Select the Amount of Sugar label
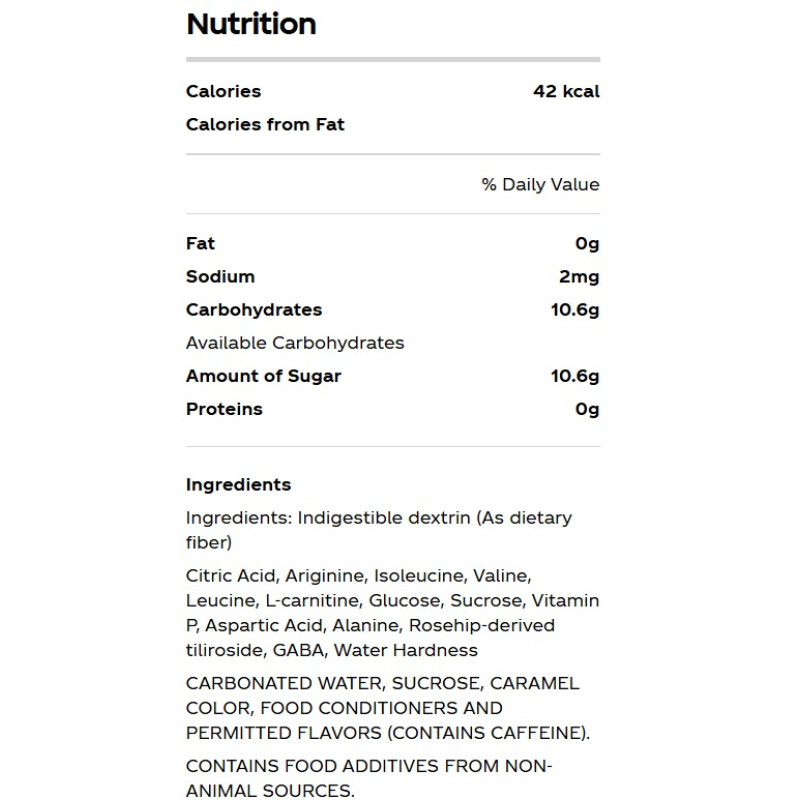 (263, 376)
